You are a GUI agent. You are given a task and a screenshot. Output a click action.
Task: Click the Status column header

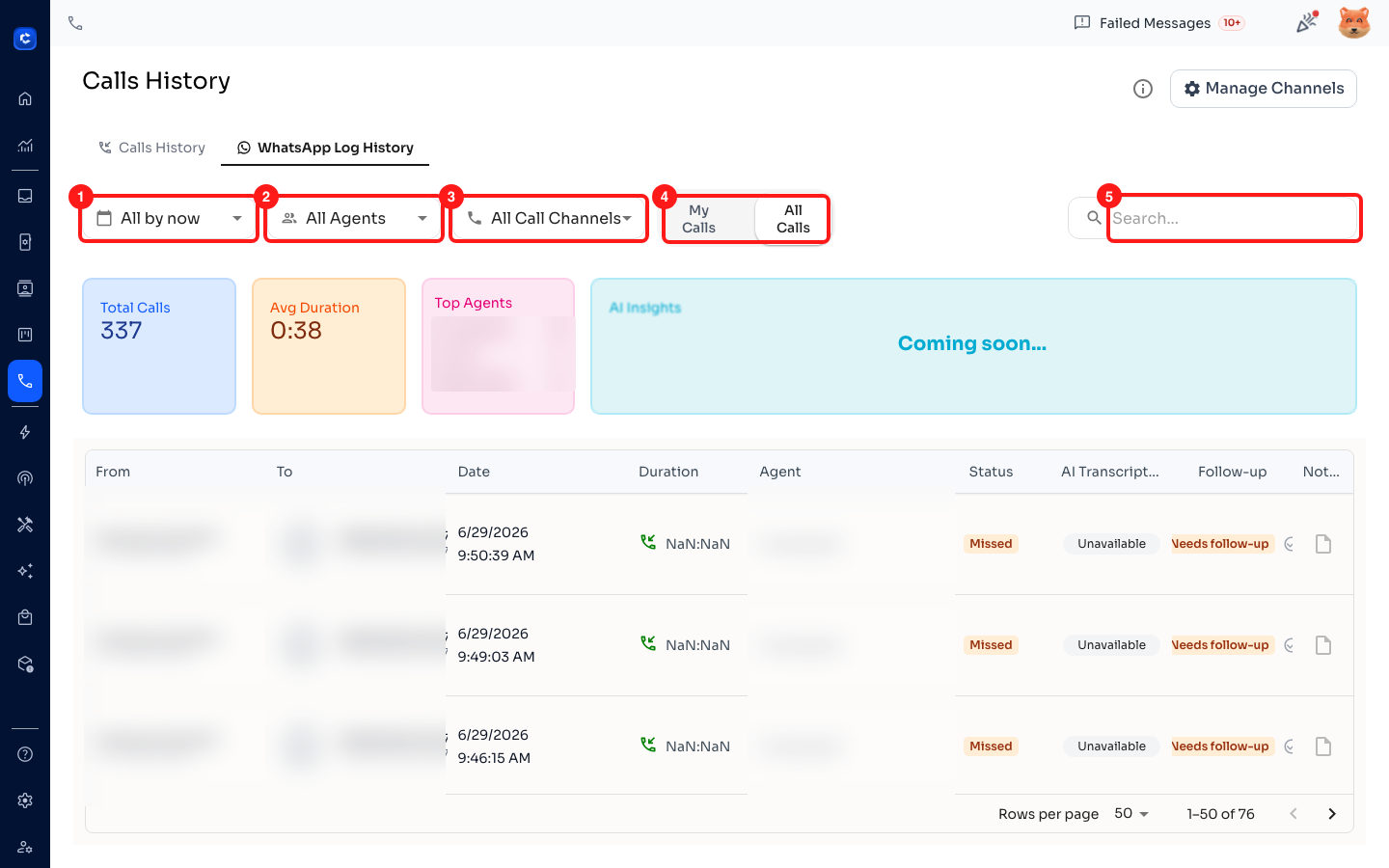coord(991,472)
